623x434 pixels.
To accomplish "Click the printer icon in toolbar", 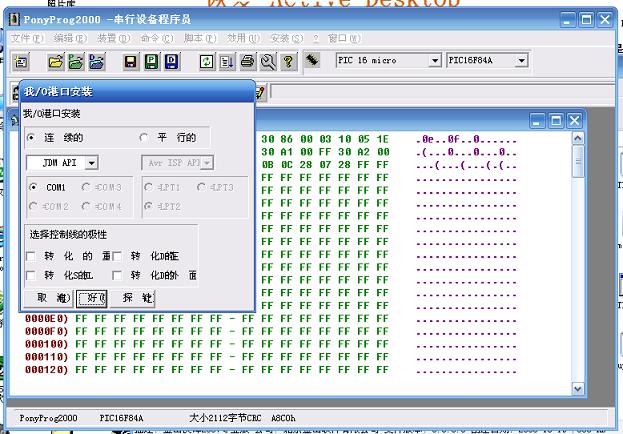I will pyautogui.click(x=248, y=62).
